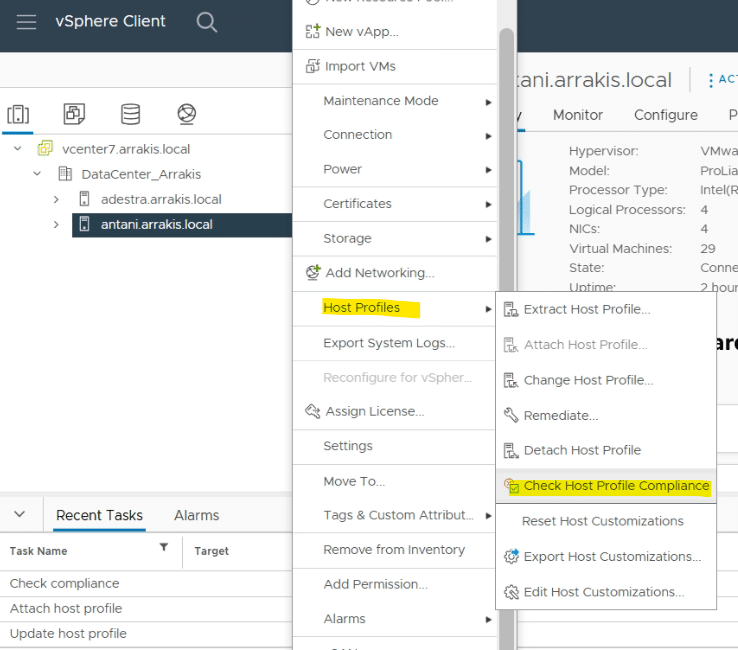Select Reconfigure for vSphere menu entry
Image resolution: width=738 pixels, height=650 pixels.
pyautogui.click(x=394, y=377)
